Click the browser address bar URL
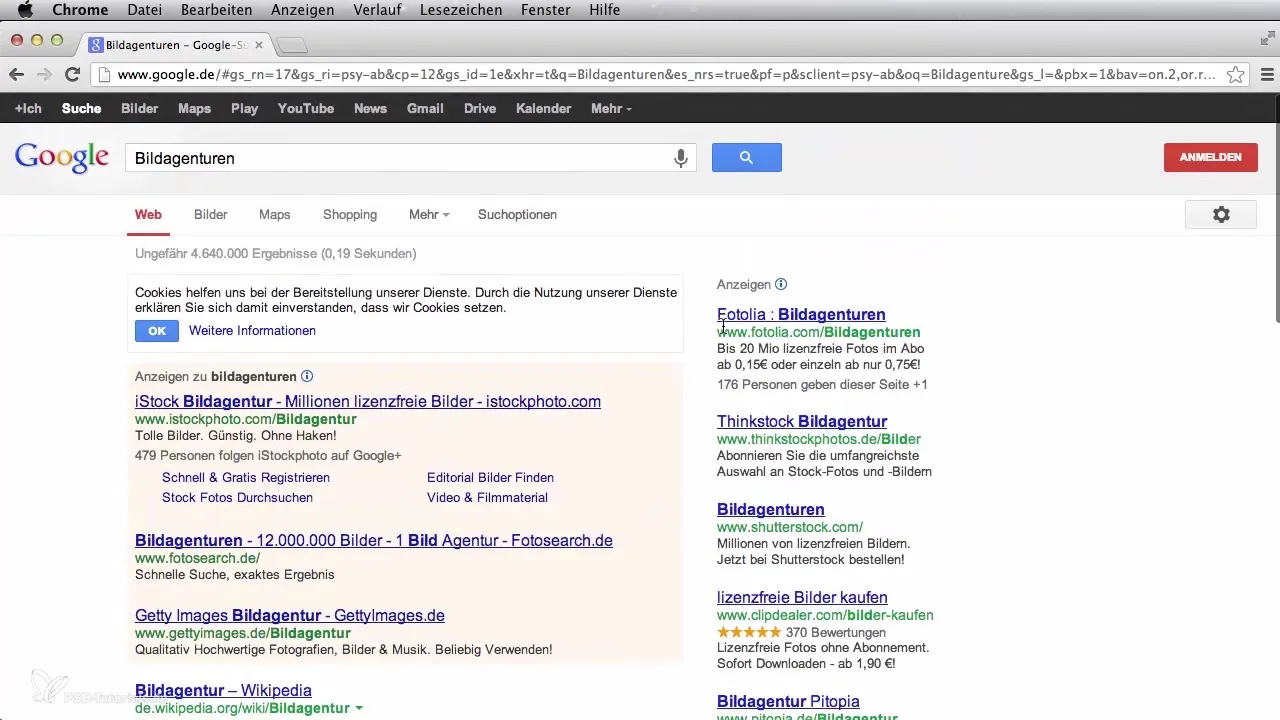The height and width of the screenshot is (720, 1280). tap(665, 75)
